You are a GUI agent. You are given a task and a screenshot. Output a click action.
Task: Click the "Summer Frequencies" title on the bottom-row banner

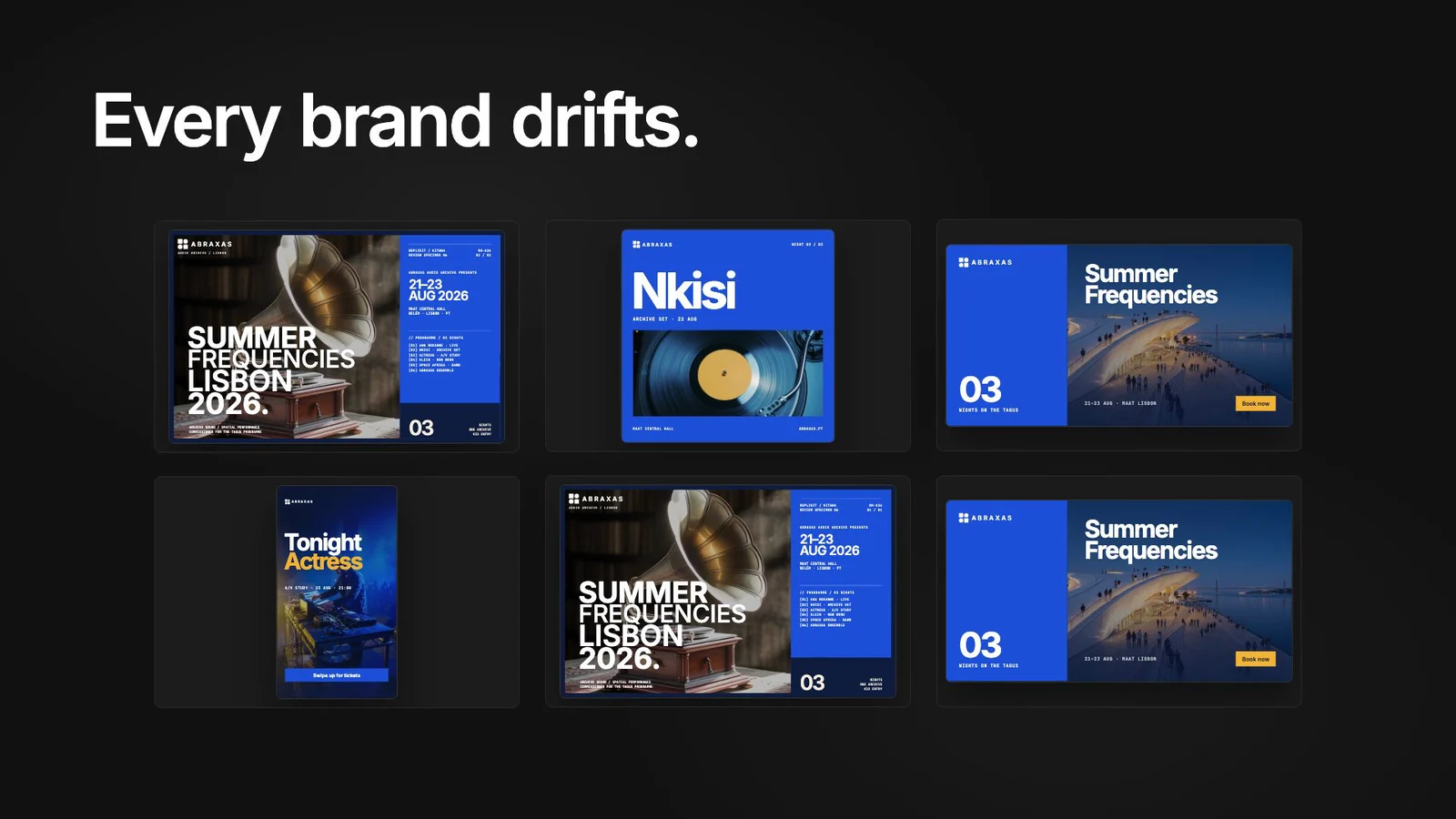[1151, 541]
